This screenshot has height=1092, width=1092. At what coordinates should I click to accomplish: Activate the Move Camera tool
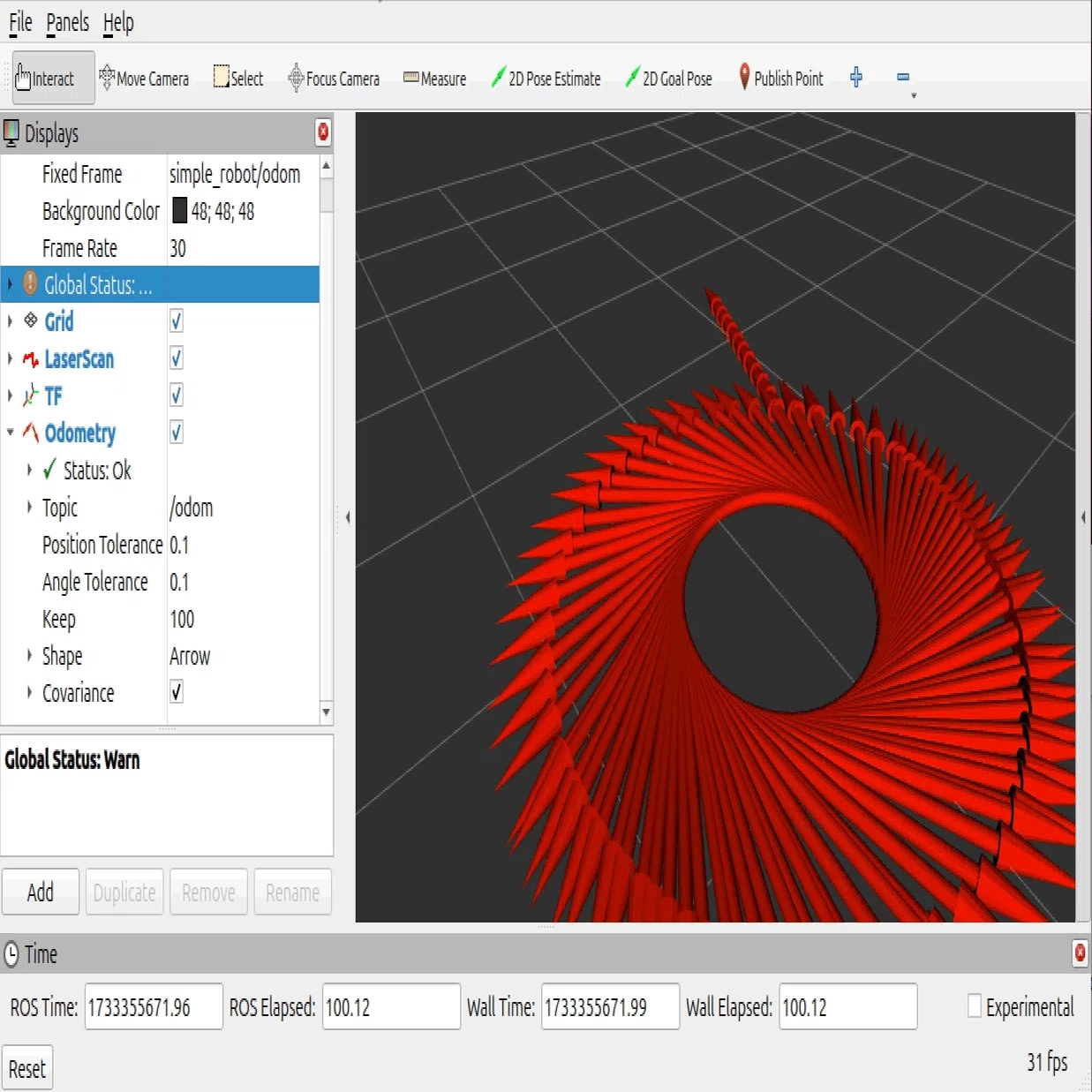pyautogui.click(x=144, y=79)
